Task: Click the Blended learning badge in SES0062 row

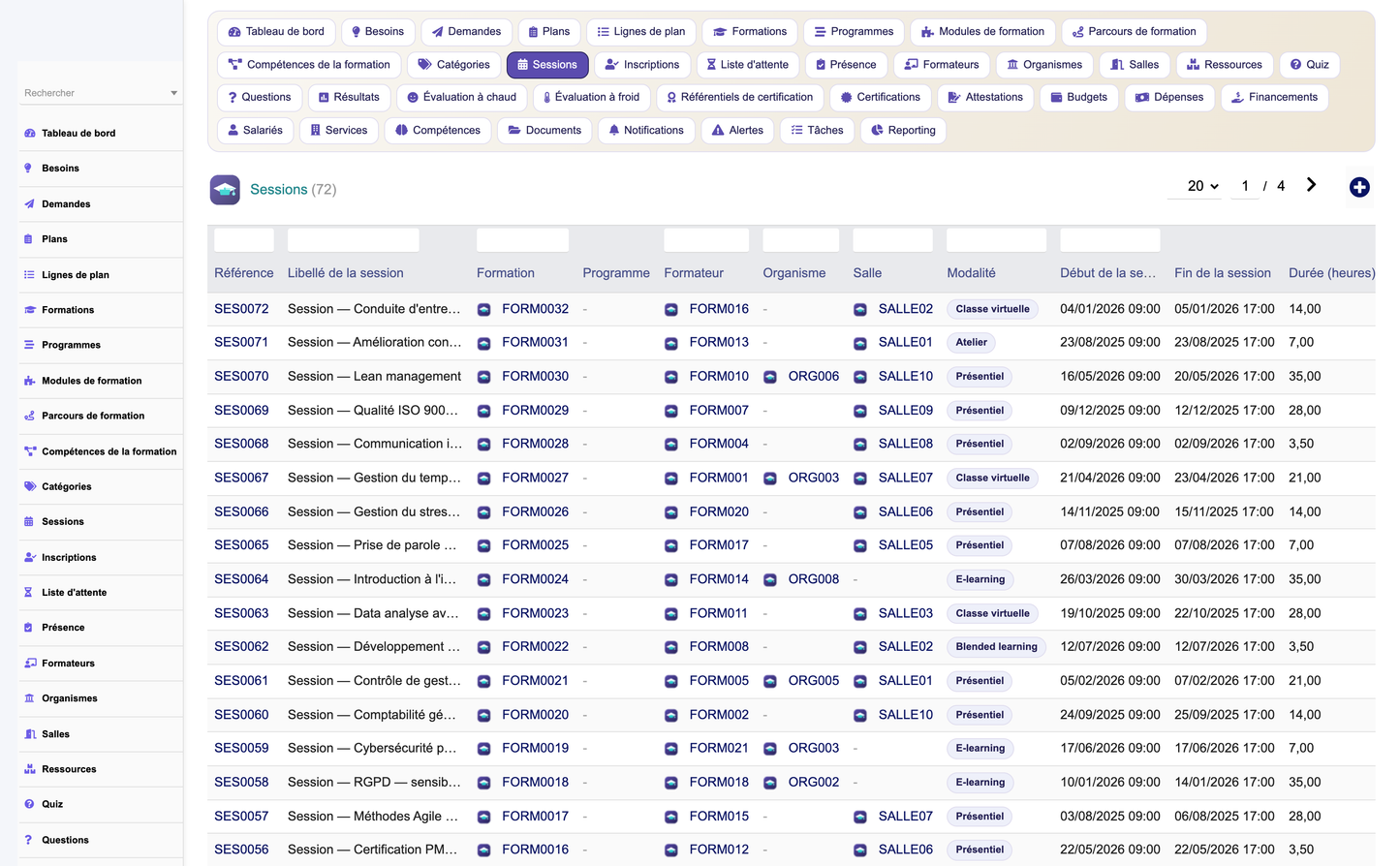Action: tap(996, 647)
